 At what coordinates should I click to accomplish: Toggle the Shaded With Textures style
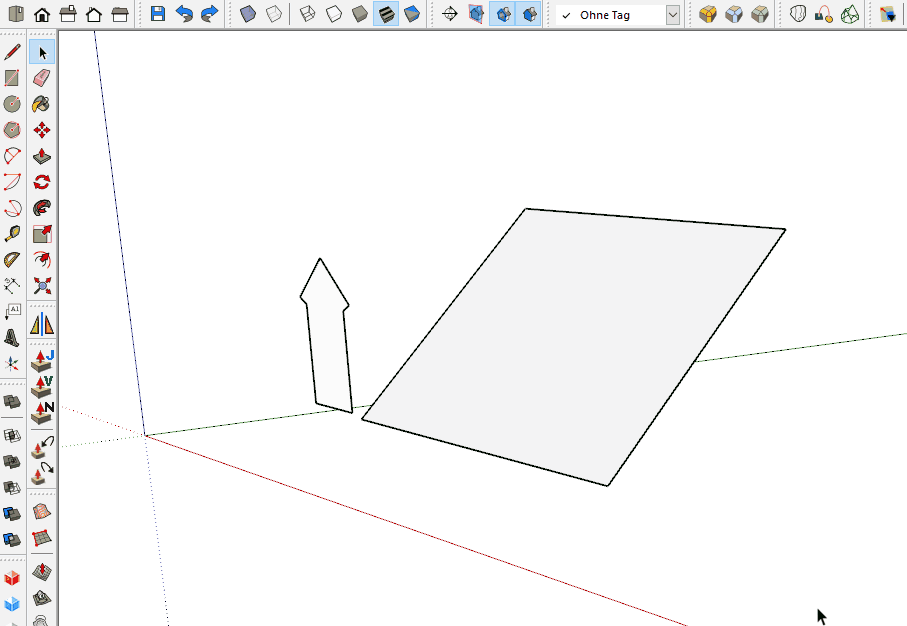tap(385, 15)
